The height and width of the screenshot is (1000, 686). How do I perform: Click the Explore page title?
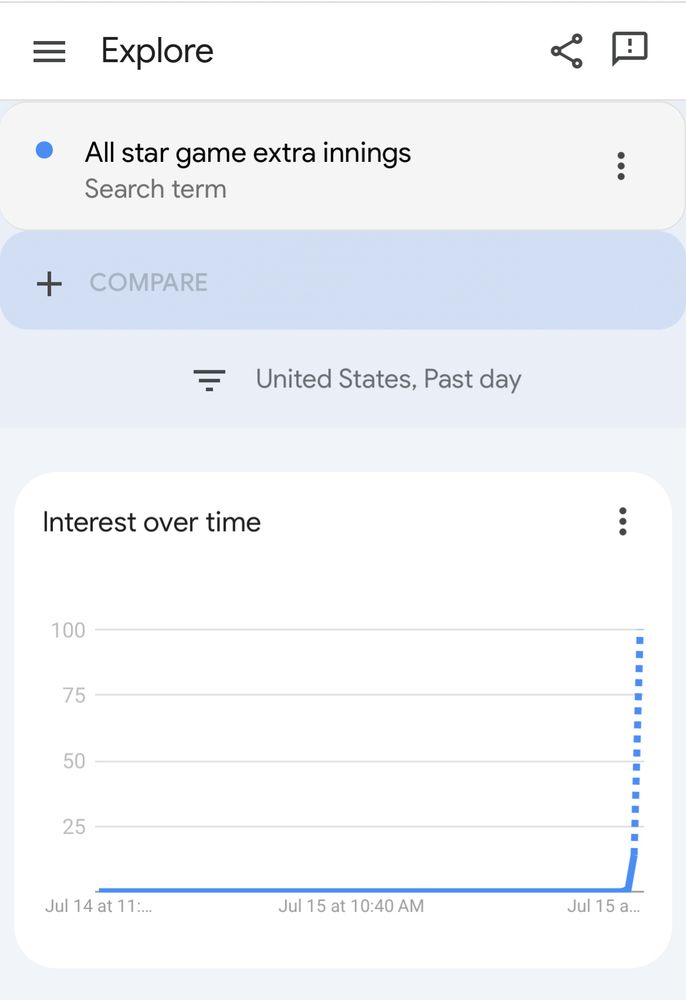point(157,51)
